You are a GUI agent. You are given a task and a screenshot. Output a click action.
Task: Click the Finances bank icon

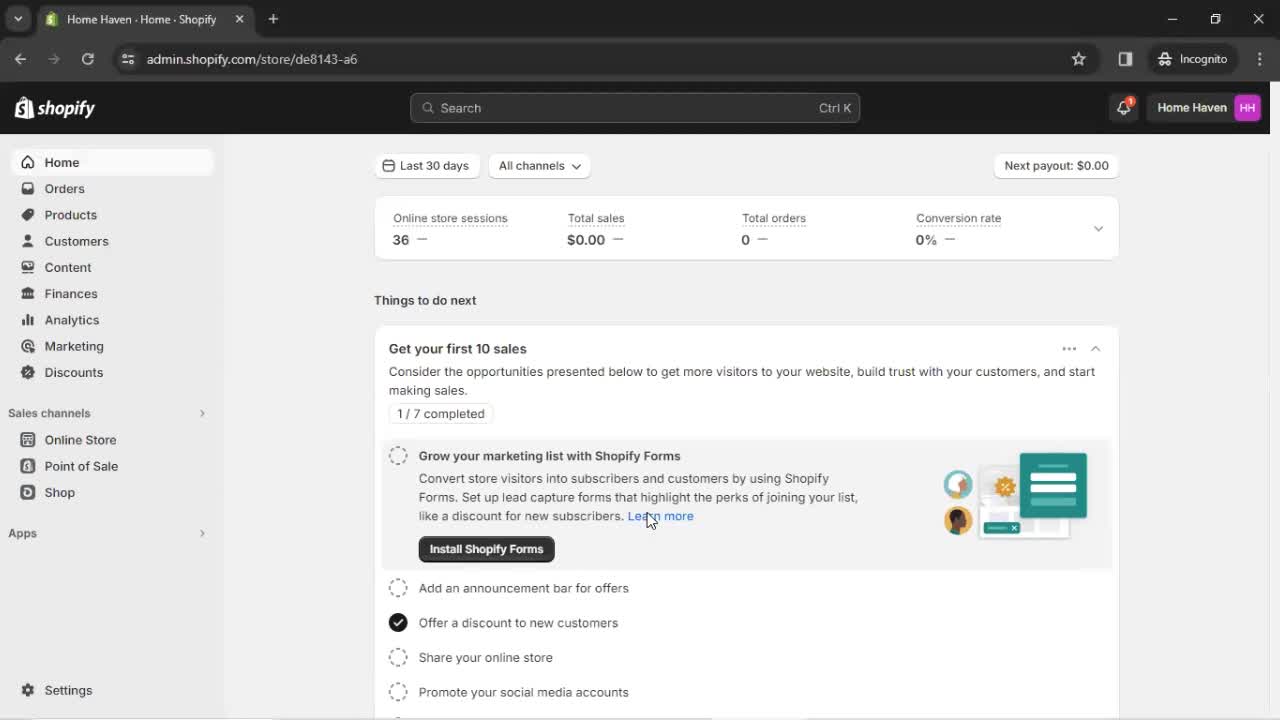[28, 293]
